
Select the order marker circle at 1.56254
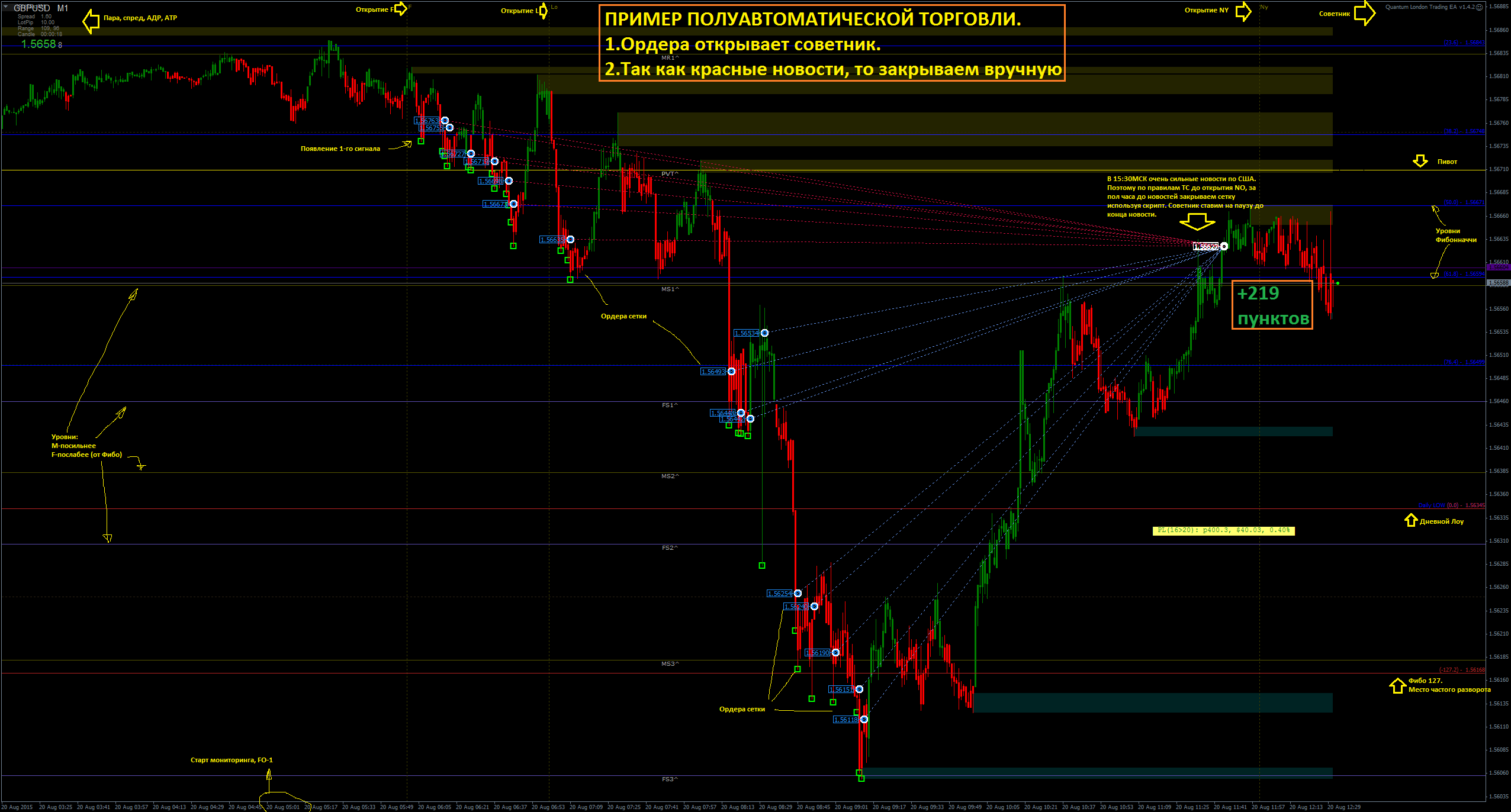[798, 594]
